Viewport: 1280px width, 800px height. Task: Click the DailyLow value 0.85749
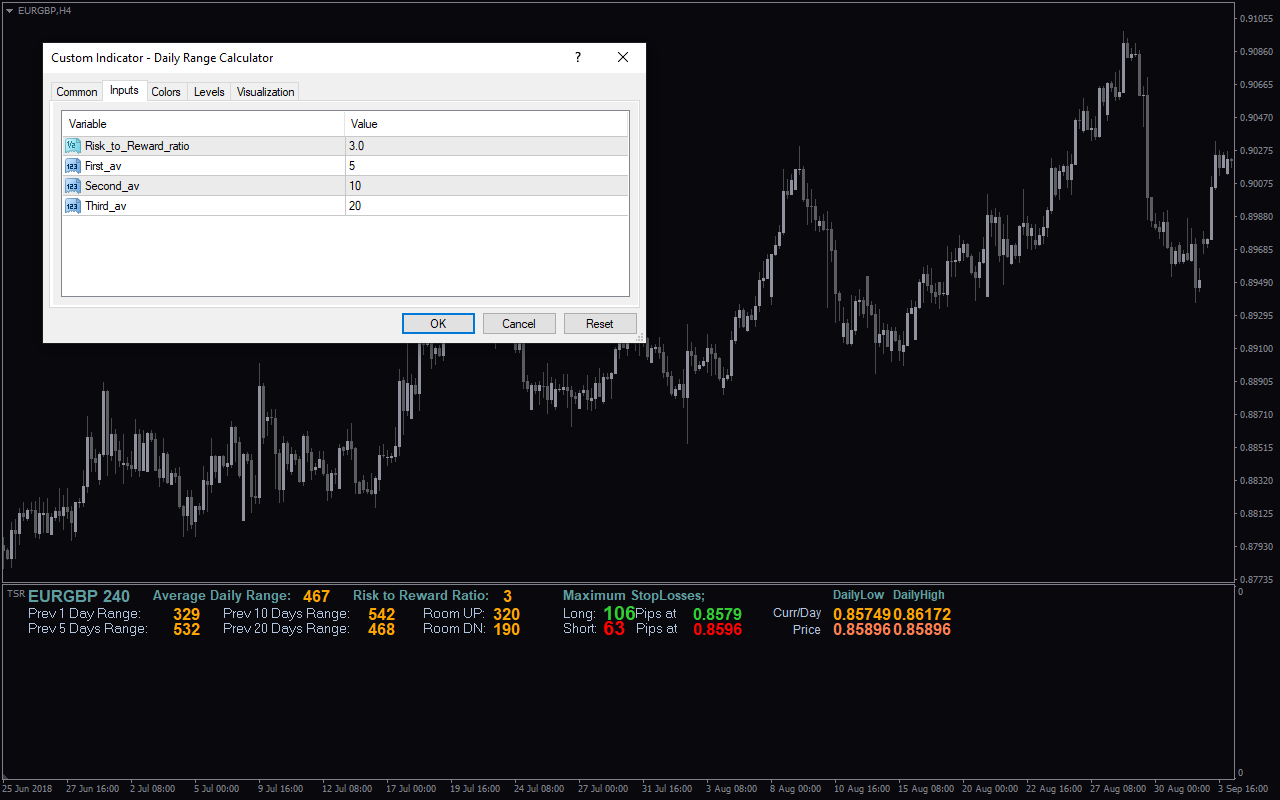862,614
